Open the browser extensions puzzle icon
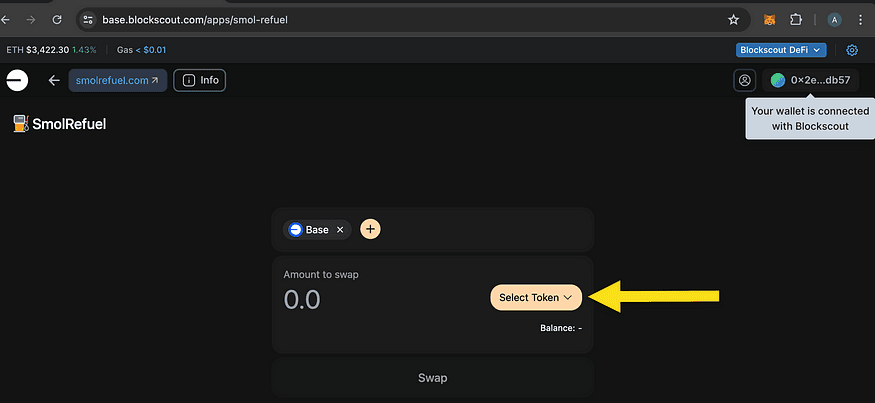The width and height of the screenshot is (875, 403). [x=796, y=20]
